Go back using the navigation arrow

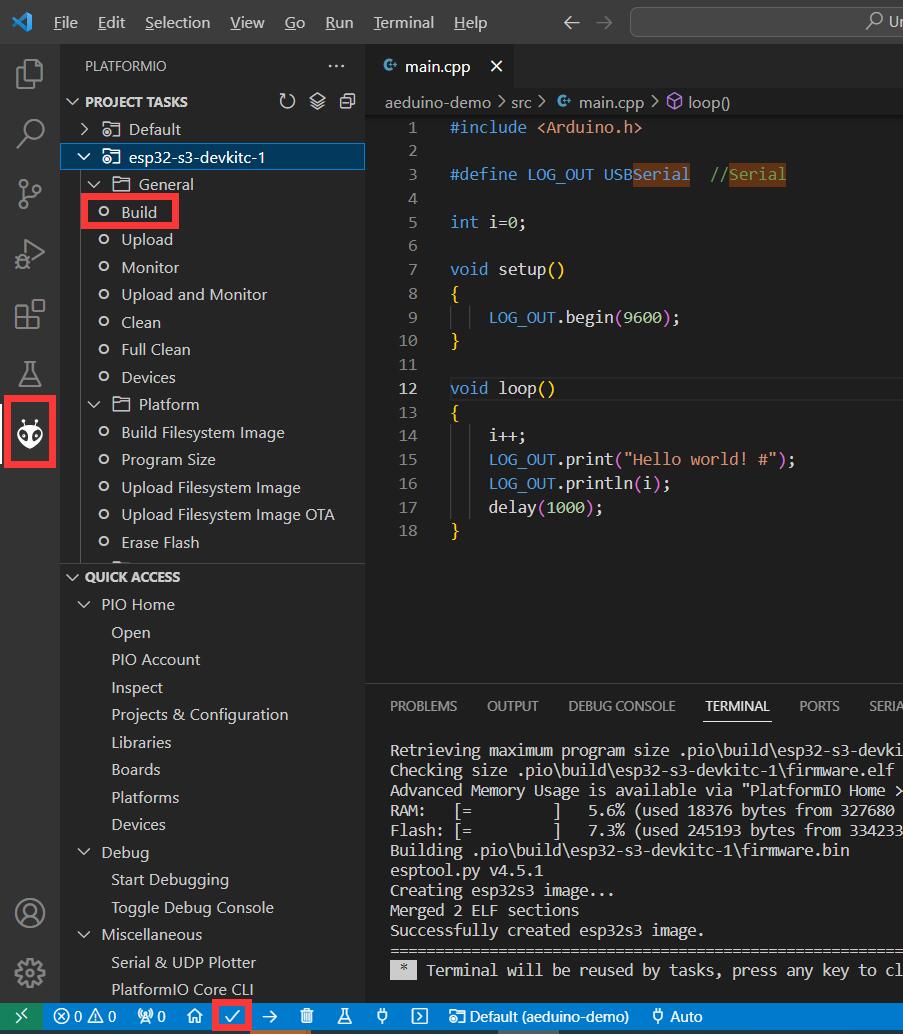(x=571, y=23)
